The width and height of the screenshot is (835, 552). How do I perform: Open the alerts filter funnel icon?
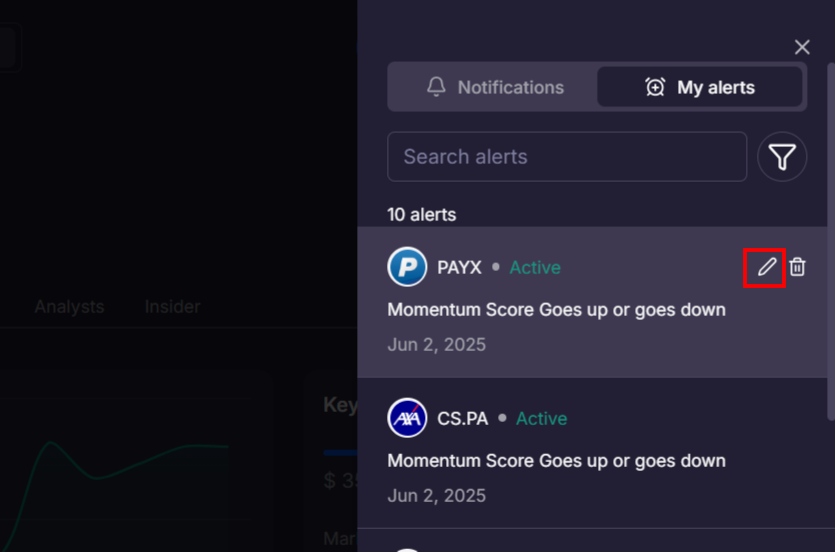(x=782, y=157)
